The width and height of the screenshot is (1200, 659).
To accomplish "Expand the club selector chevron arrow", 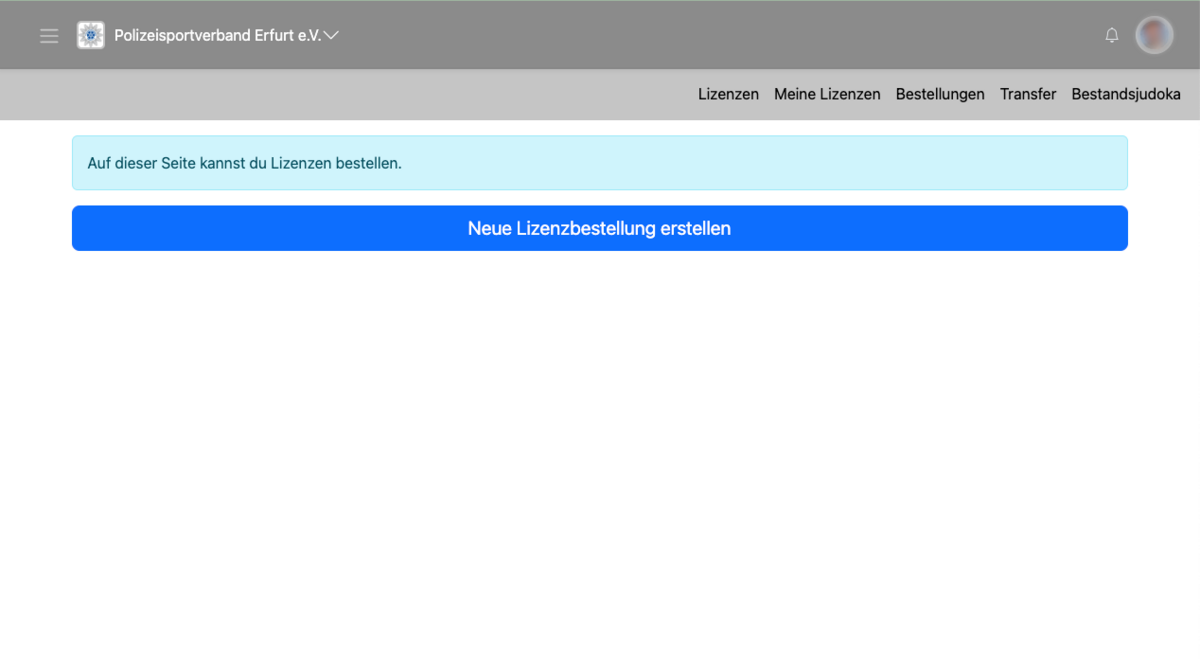I will [x=332, y=36].
